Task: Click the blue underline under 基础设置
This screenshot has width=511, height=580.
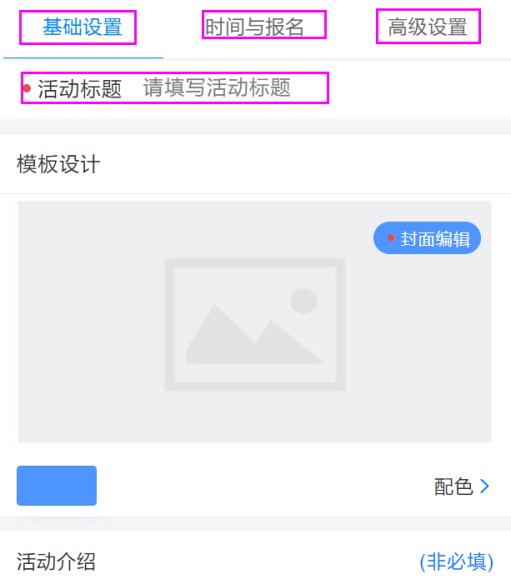Action: pos(83,58)
